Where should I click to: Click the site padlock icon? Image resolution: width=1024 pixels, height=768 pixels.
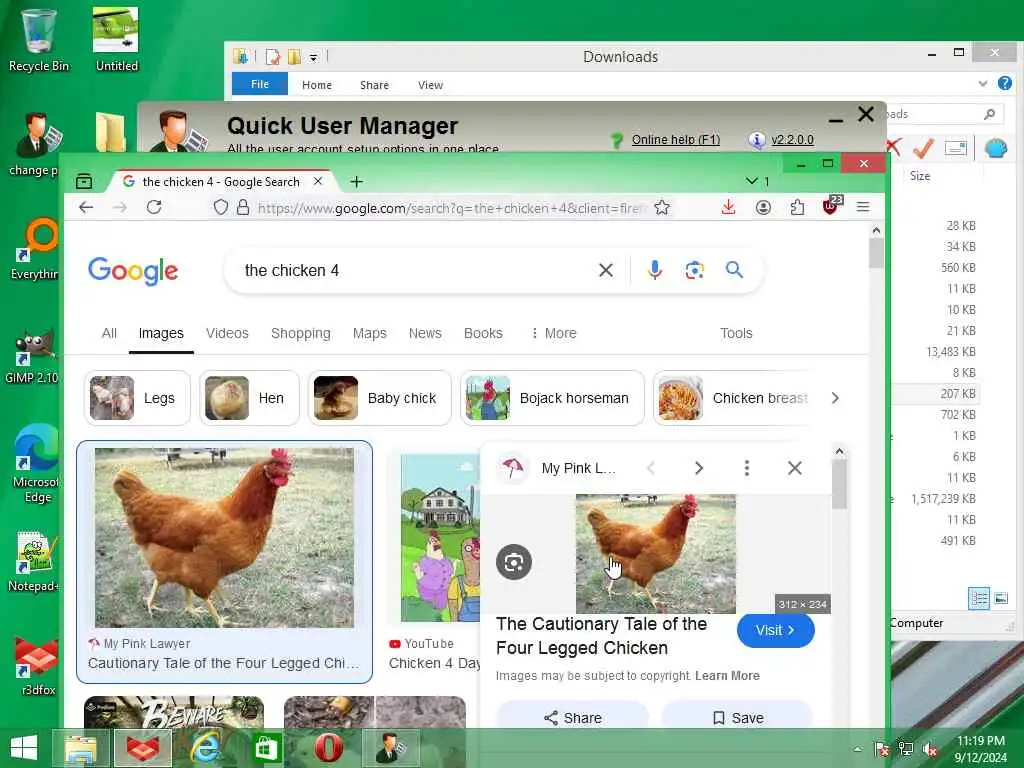[243, 208]
